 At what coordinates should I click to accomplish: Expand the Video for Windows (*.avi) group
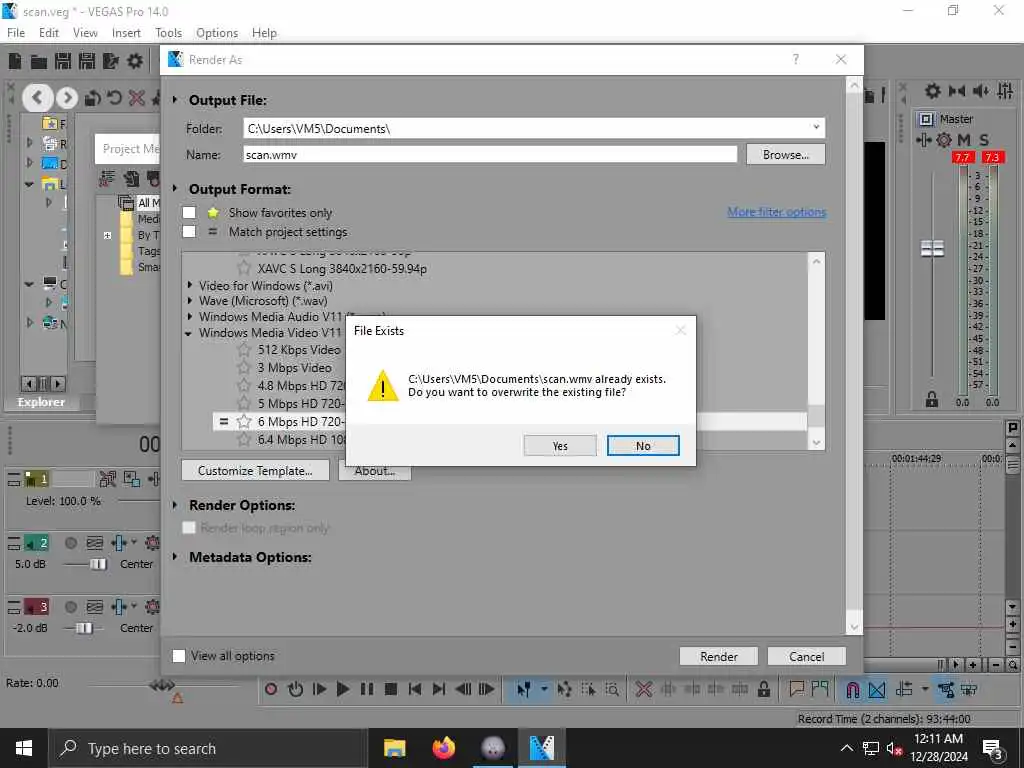[189, 285]
